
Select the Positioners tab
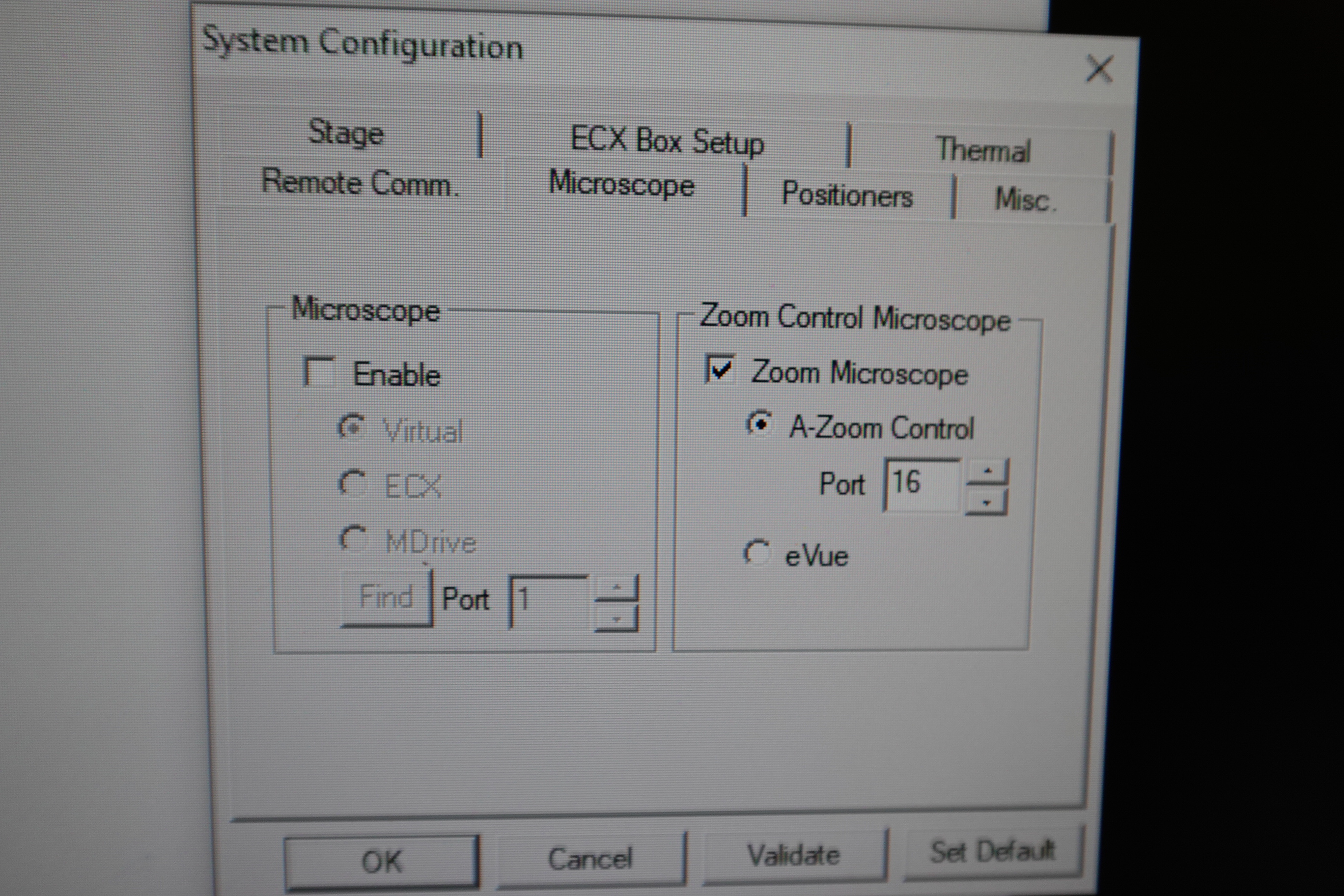pyautogui.click(x=847, y=195)
